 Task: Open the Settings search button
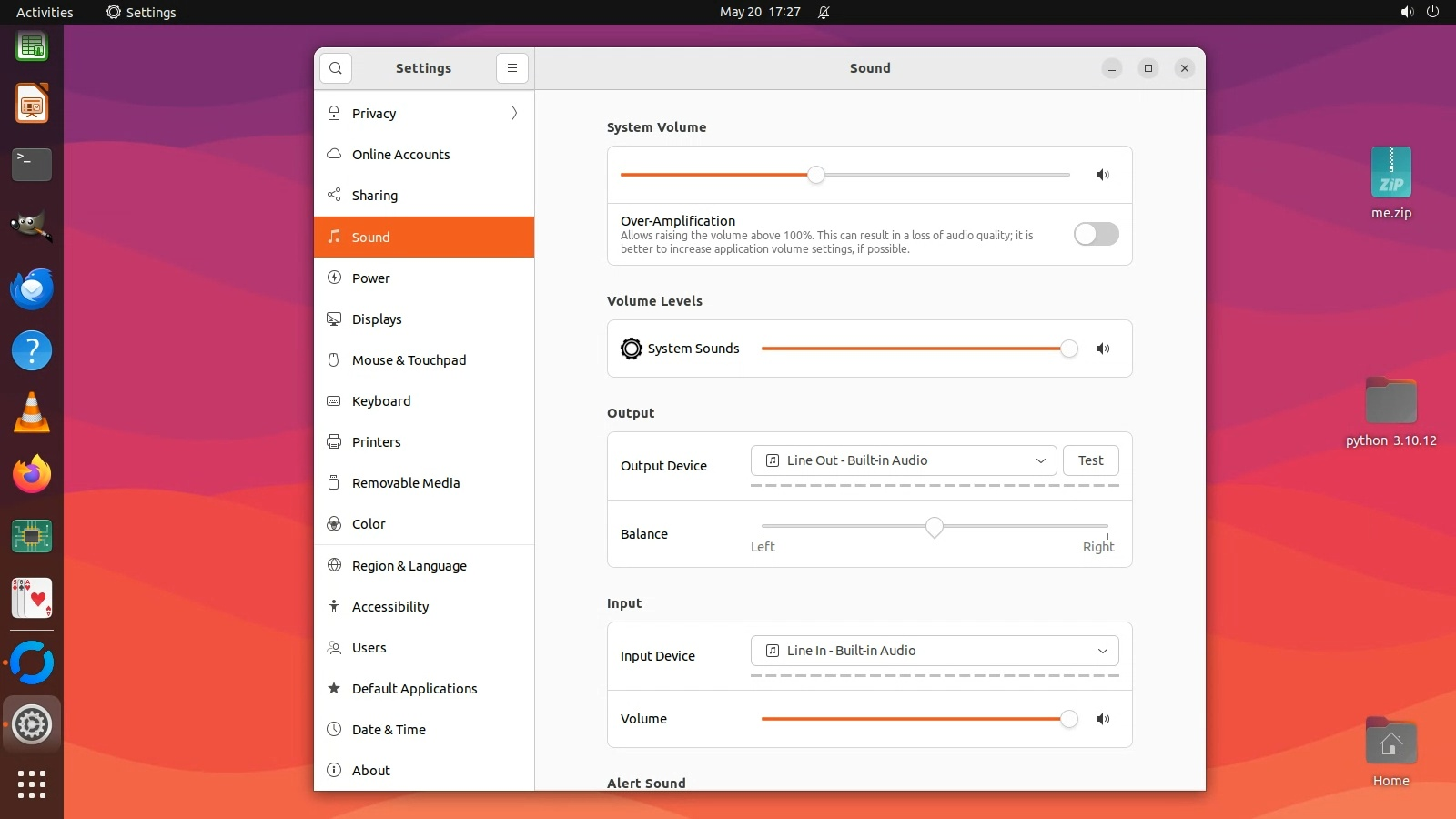click(x=336, y=68)
